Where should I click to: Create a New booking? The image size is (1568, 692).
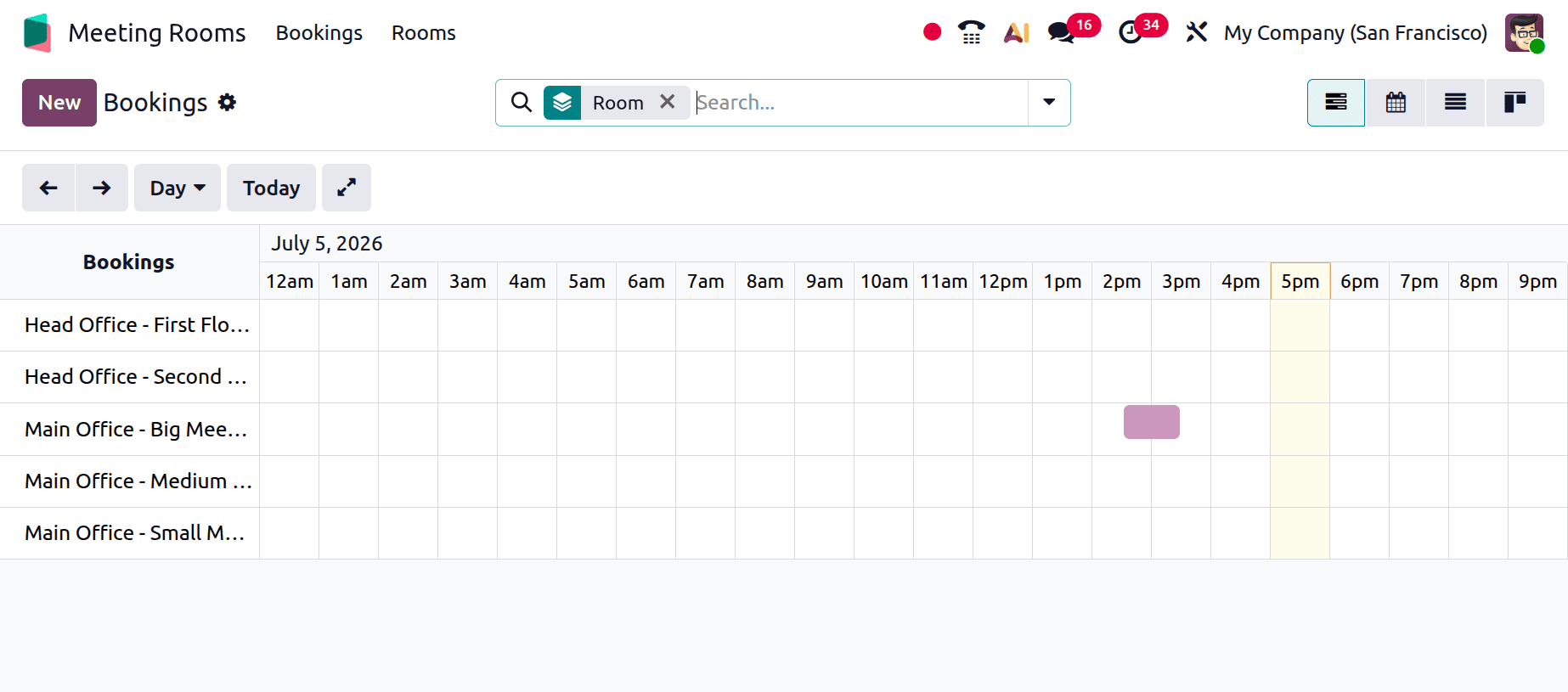59,103
